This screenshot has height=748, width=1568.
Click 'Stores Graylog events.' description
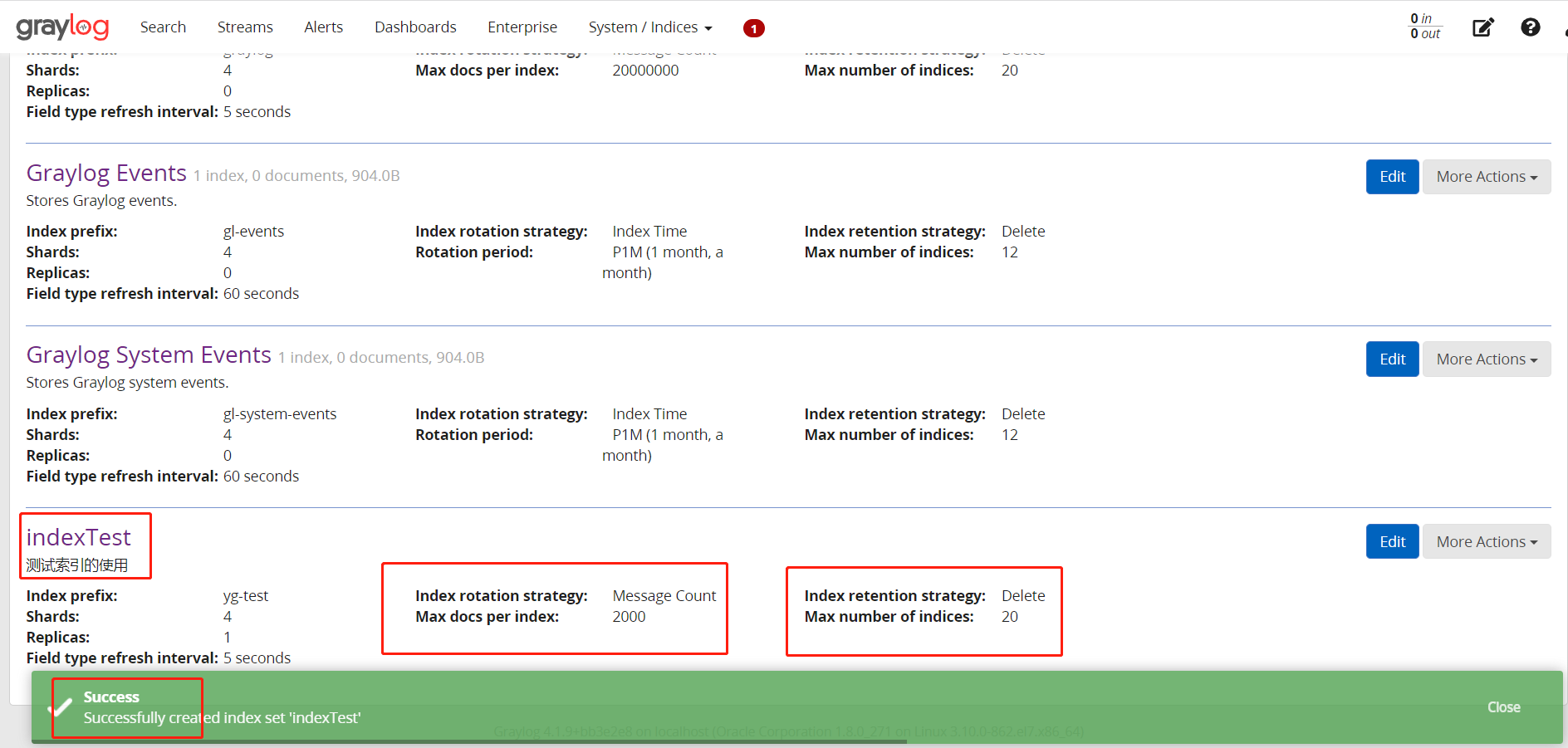coord(101,201)
